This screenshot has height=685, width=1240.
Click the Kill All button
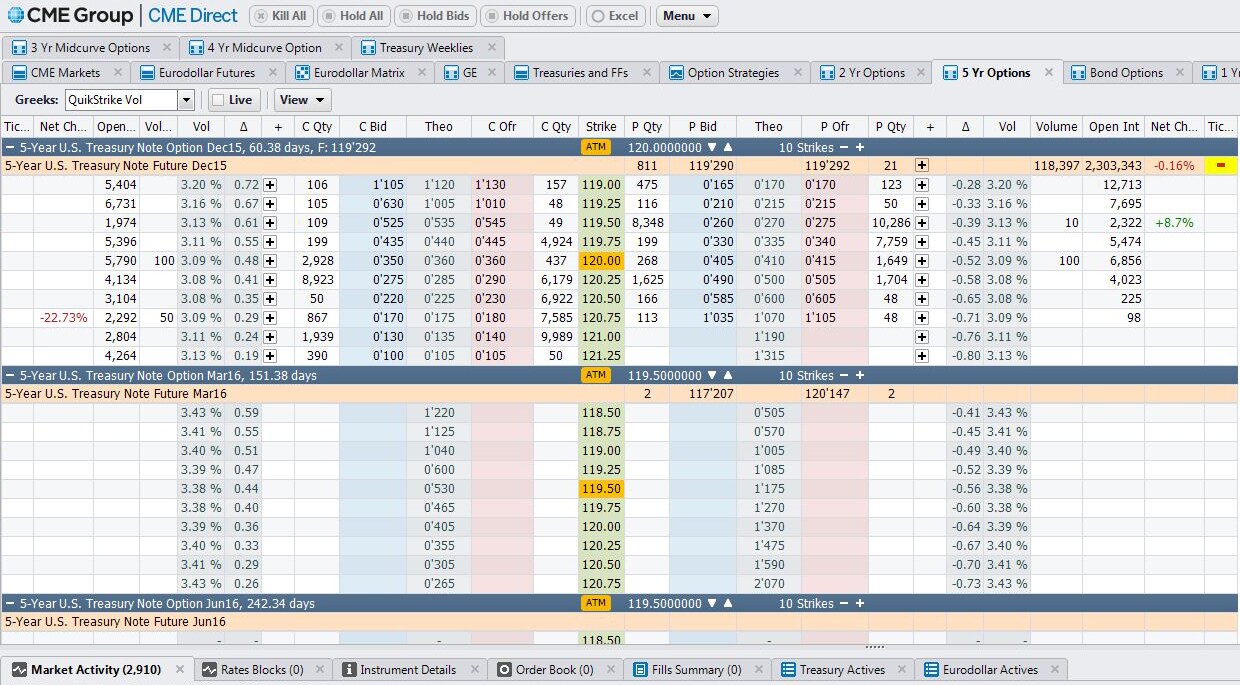tap(279, 16)
